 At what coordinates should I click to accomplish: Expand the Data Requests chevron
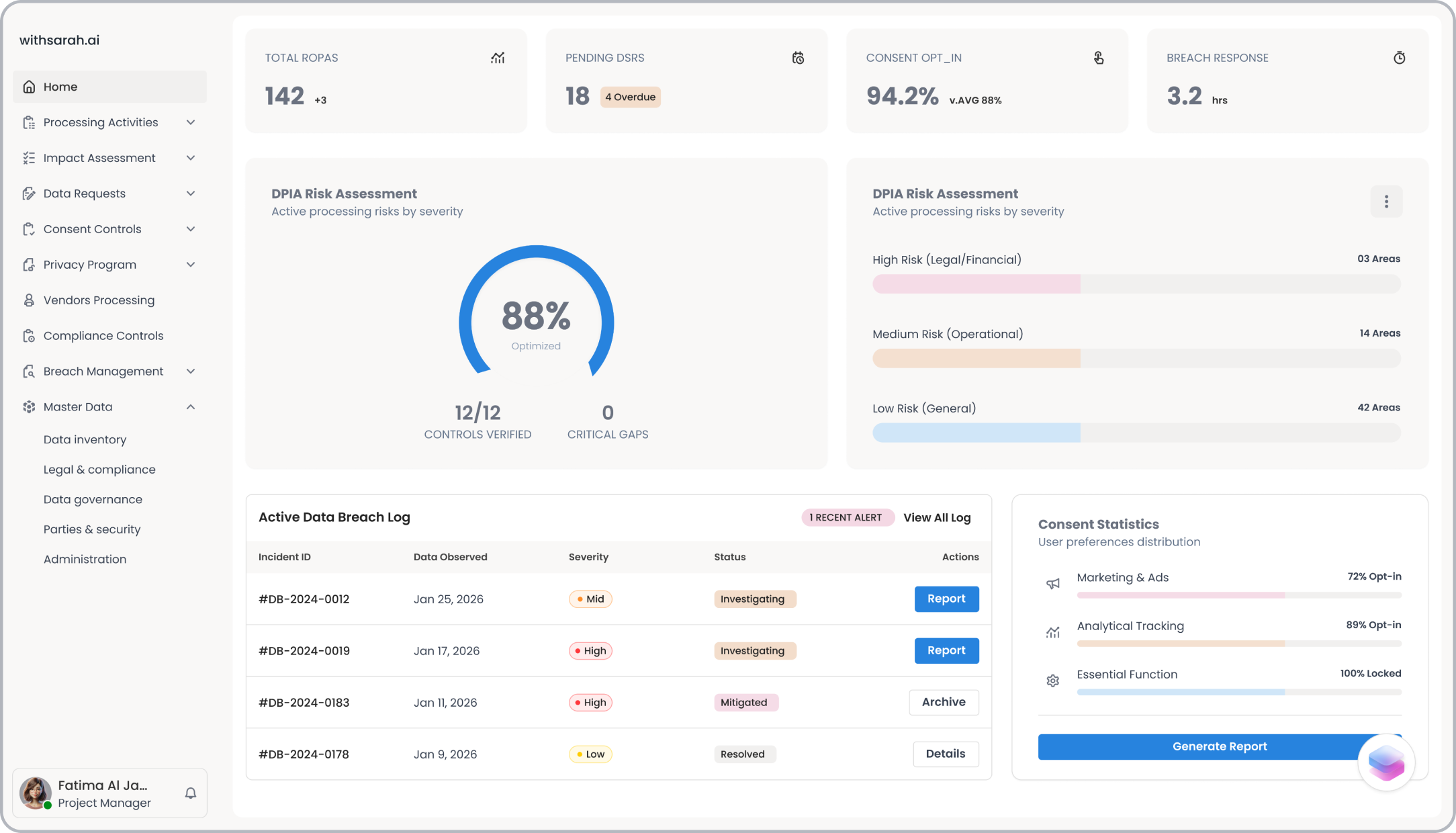(x=191, y=193)
